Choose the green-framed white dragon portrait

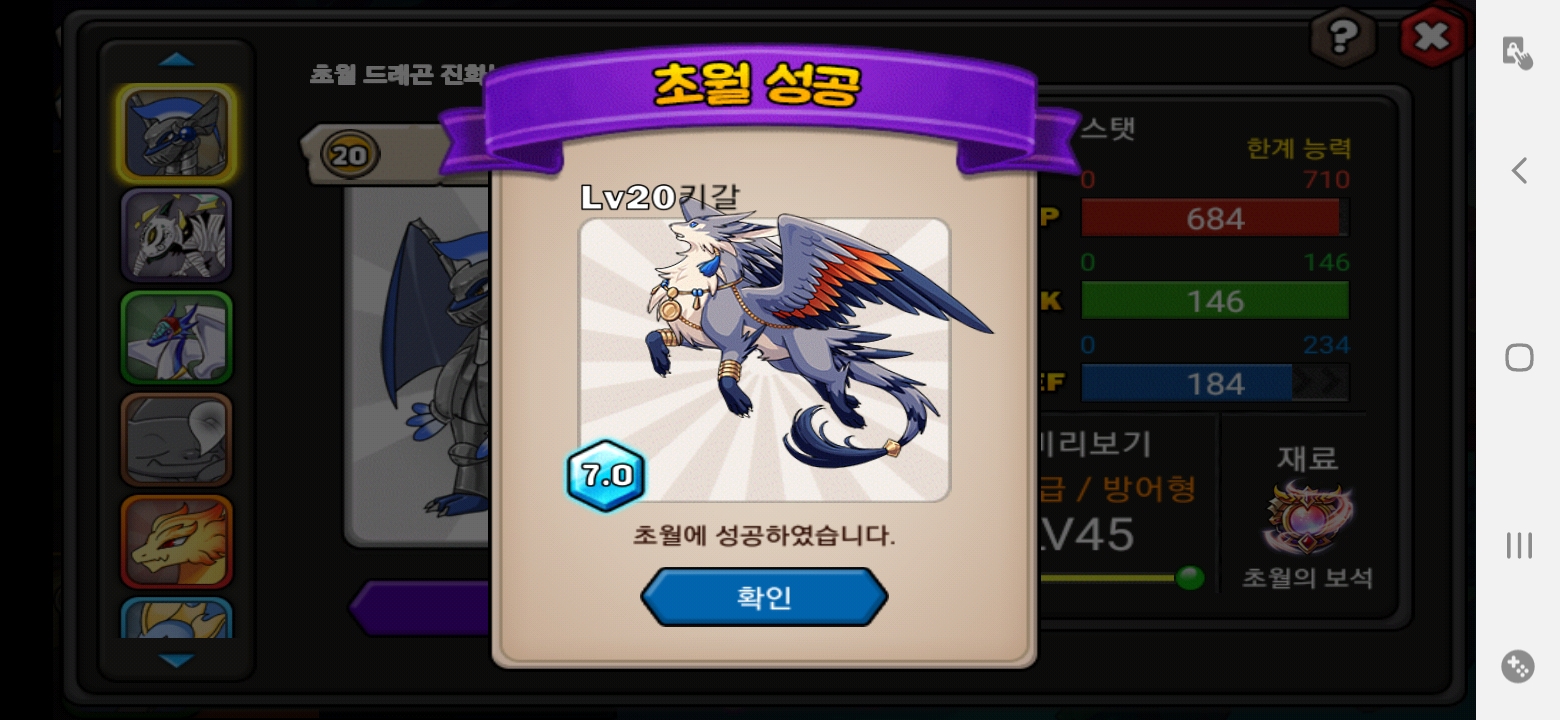pos(177,338)
